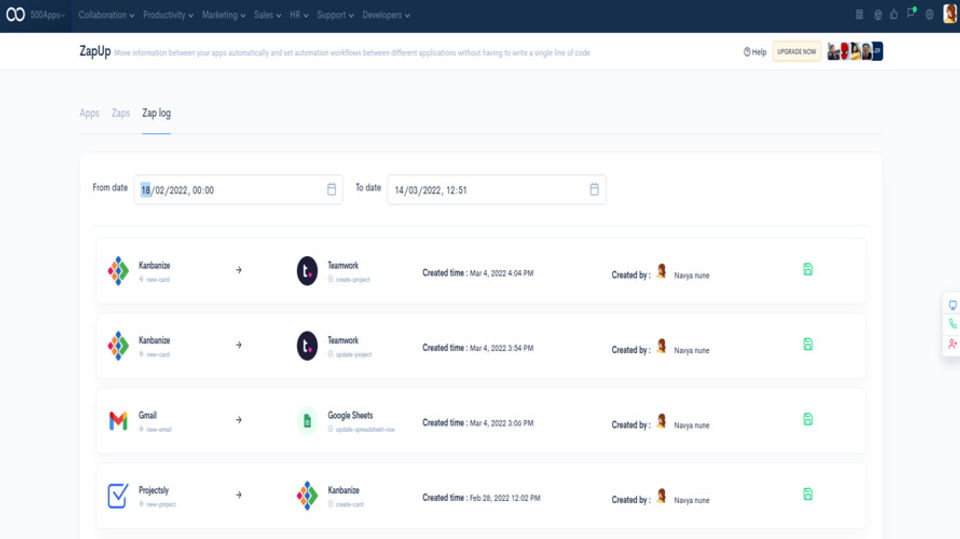Open log details for the Projectsly to Kanbanize zap
960x539 pixels.
[x=808, y=494]
